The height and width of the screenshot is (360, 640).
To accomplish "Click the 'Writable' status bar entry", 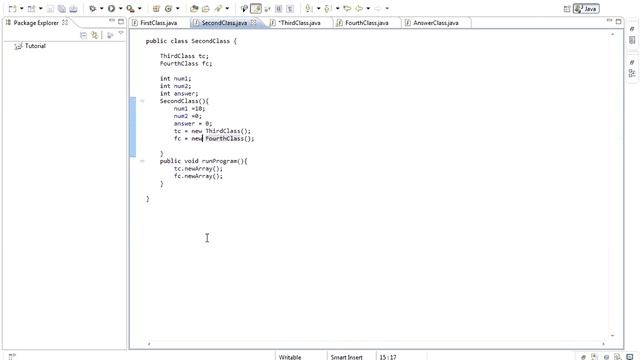I will click(290, 357).
